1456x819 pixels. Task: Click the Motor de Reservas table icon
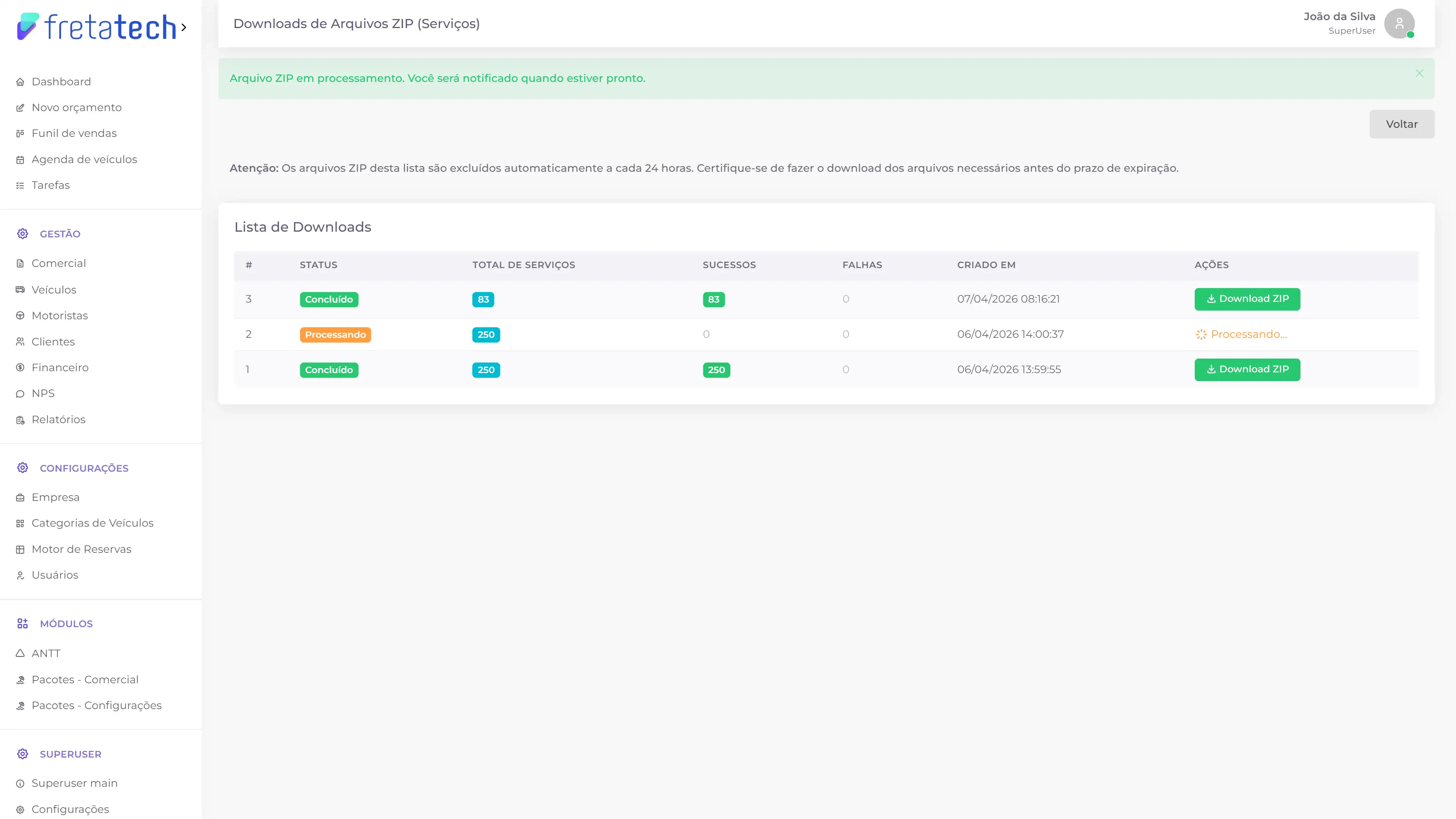pos(20,549)
